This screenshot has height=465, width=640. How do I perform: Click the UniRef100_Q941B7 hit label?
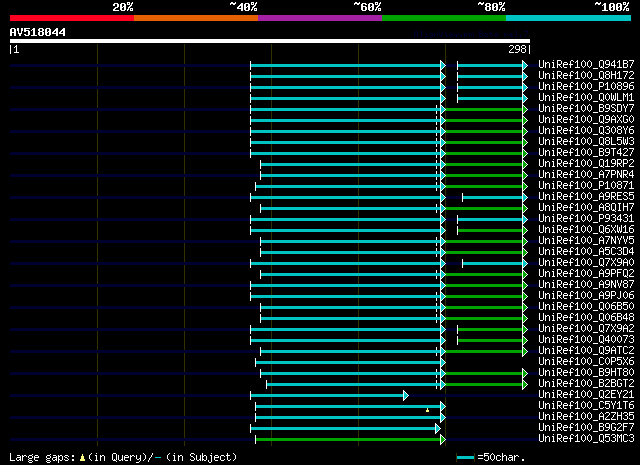coord(586,65)
